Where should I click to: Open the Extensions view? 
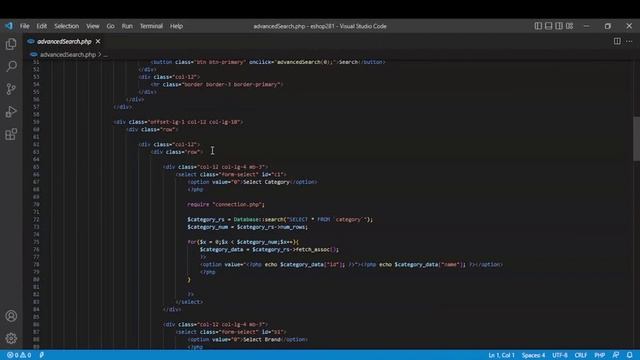[x=11, y=134]
